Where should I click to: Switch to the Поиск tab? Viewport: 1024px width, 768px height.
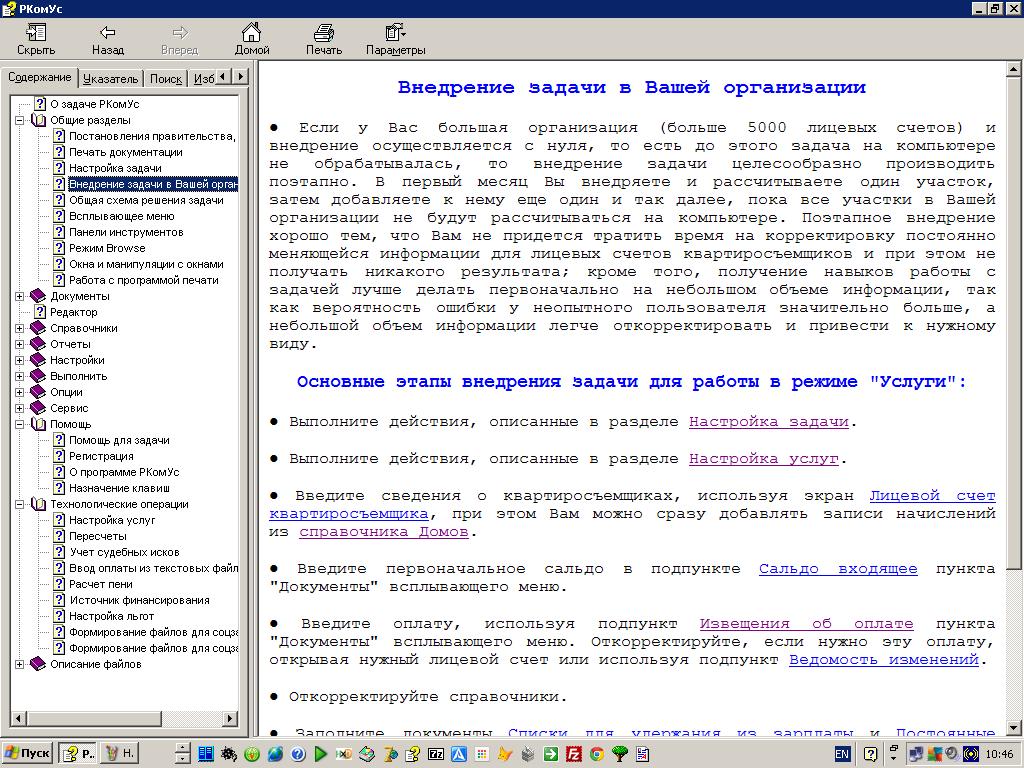click(165, 78)
